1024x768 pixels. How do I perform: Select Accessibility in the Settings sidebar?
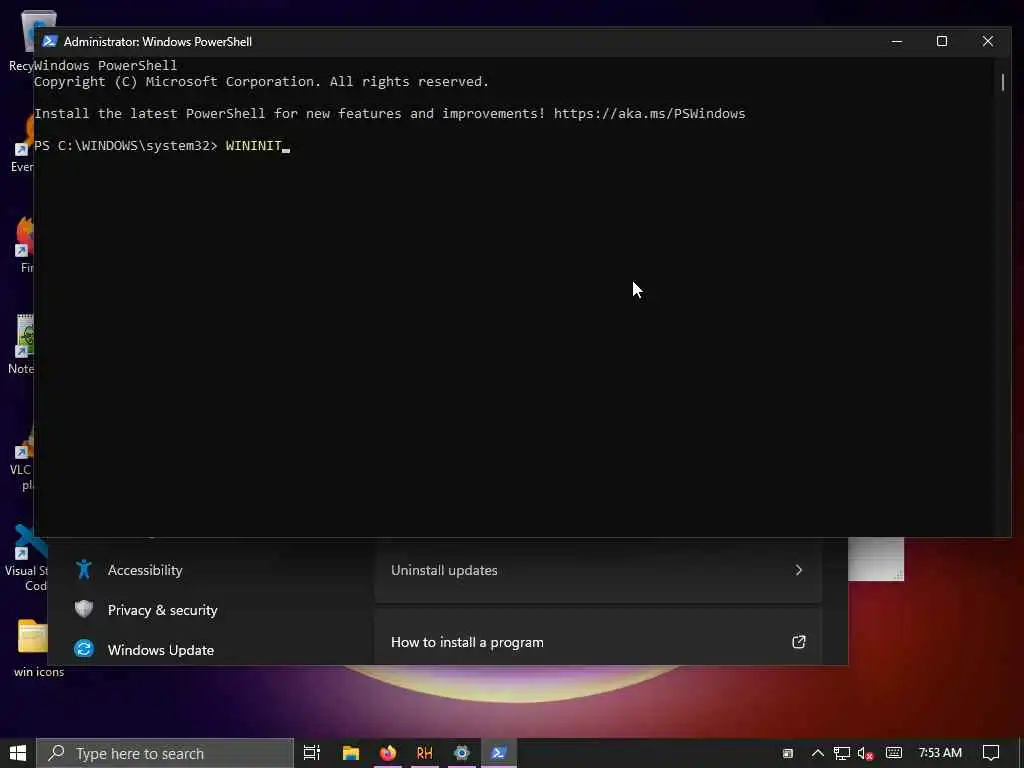[145, 570]
